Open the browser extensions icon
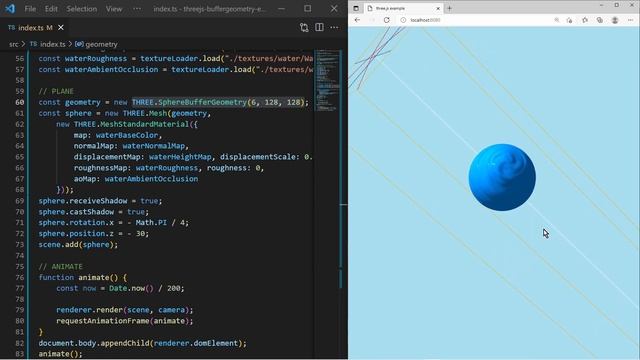The width and height of the screenshot is (640, 360). [x=585, y=20]
